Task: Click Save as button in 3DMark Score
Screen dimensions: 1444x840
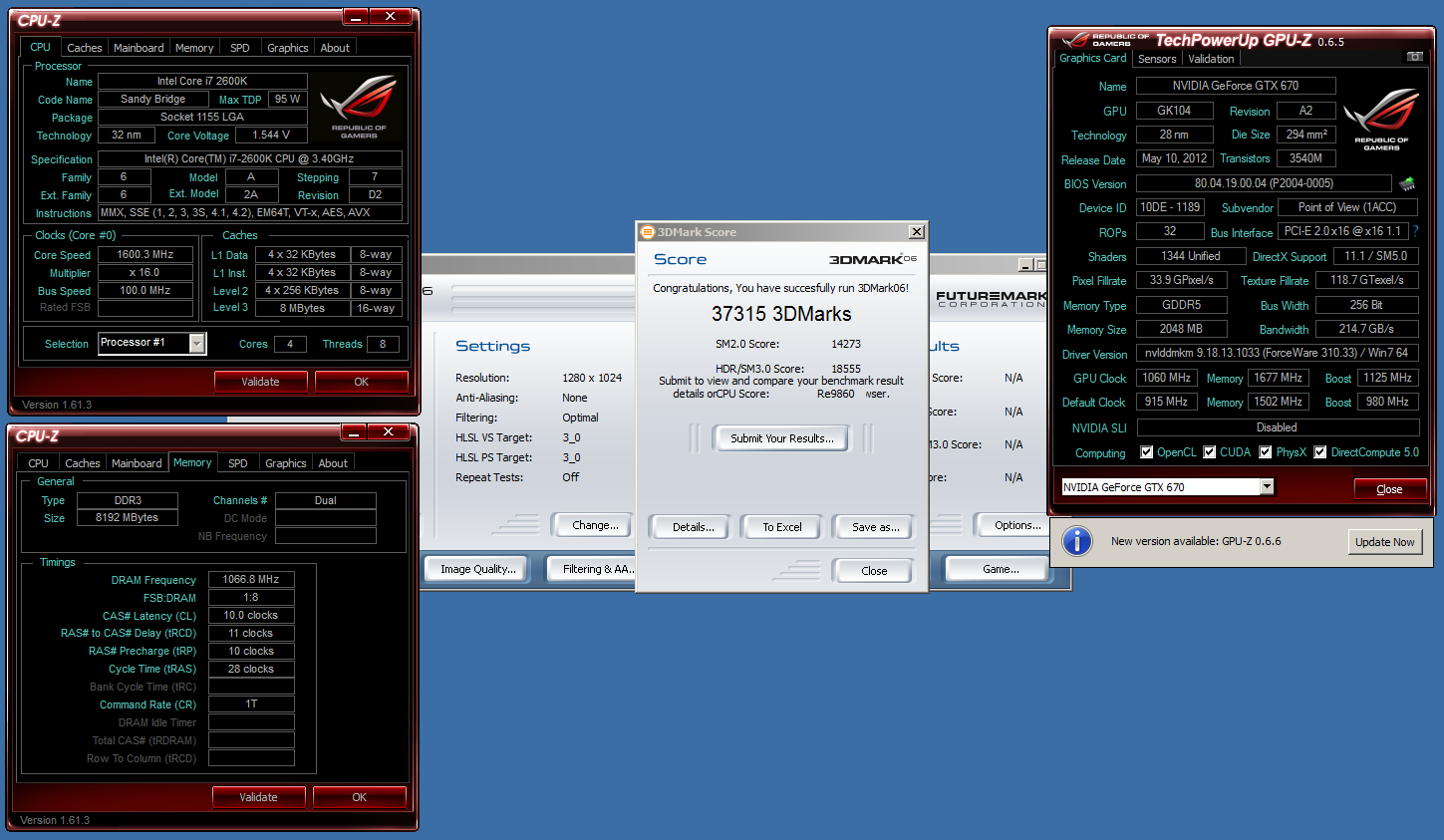Action: click(x=875, y=527)
